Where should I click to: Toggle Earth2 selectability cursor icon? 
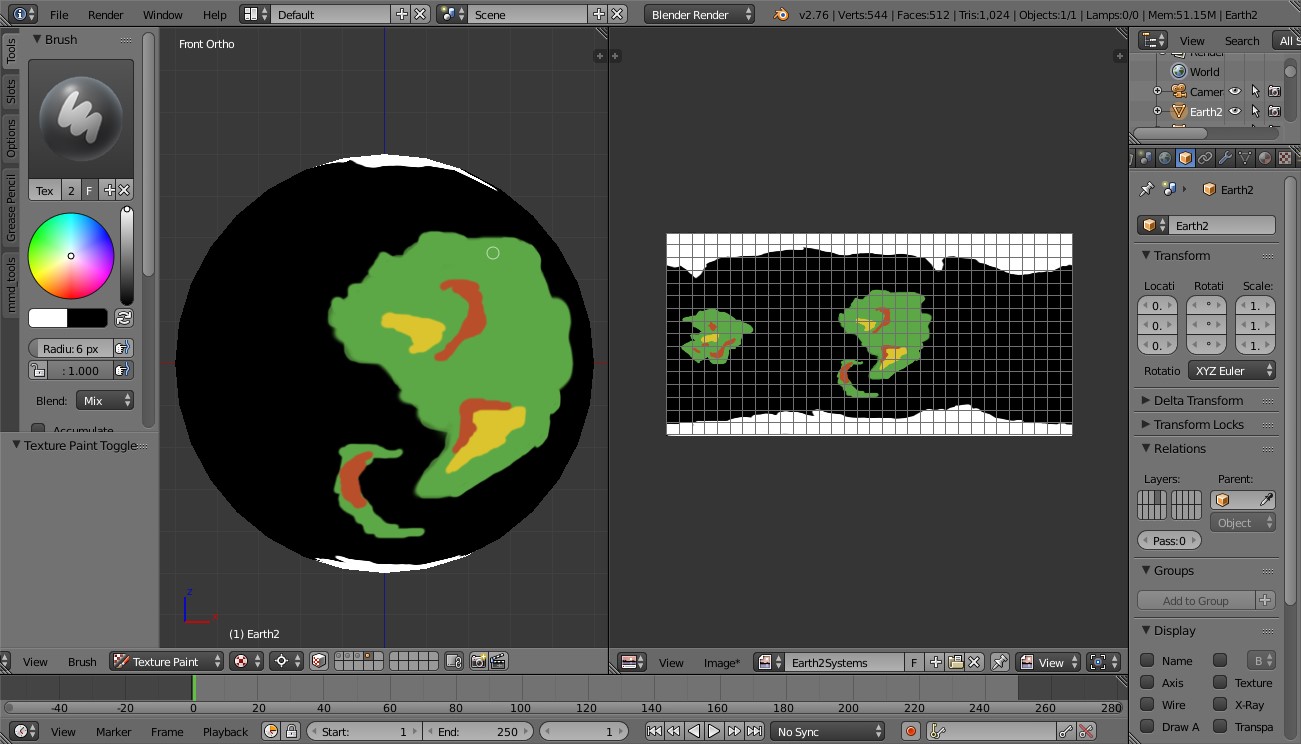click(x=1255, y=111)
